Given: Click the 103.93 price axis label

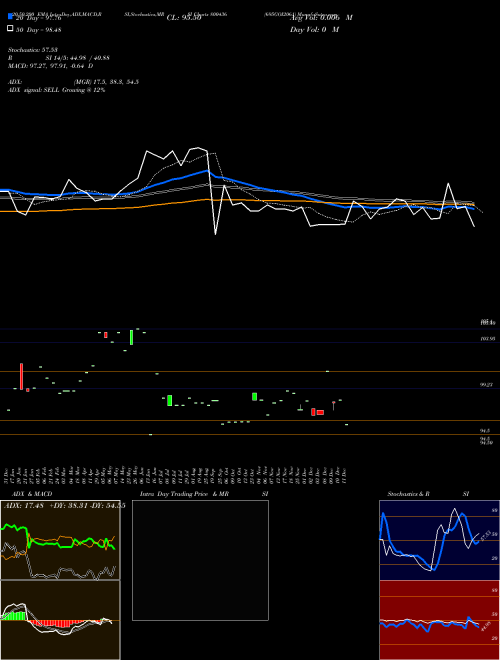Looking at the screenshot, I should pyautogui.click(x=487, y=338).
